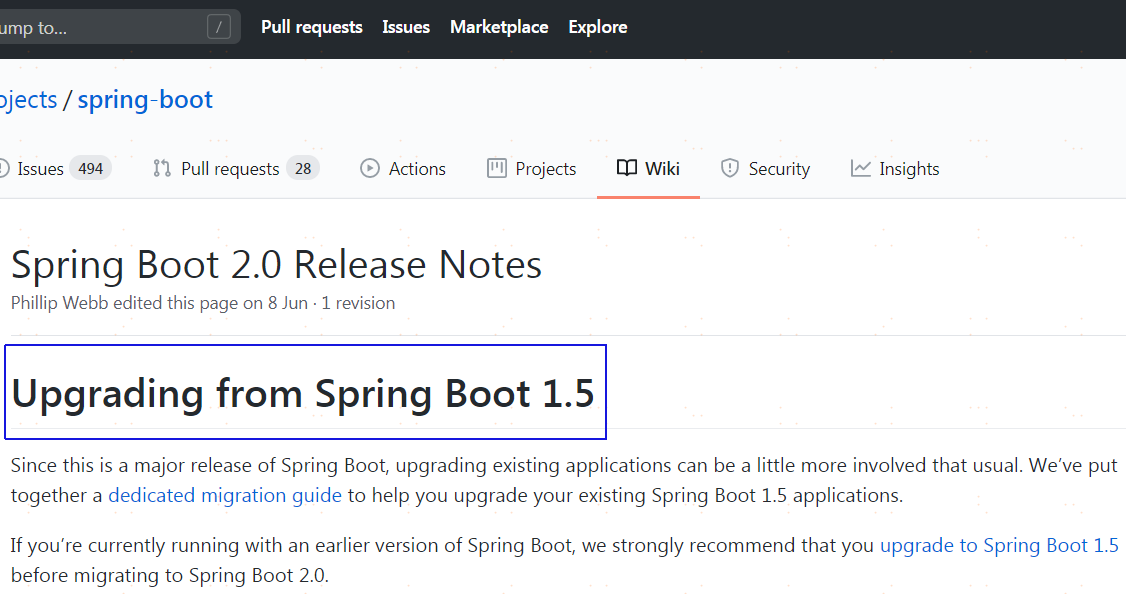Switch to the Security tab

pyautogui.click(x=765, y=169)
